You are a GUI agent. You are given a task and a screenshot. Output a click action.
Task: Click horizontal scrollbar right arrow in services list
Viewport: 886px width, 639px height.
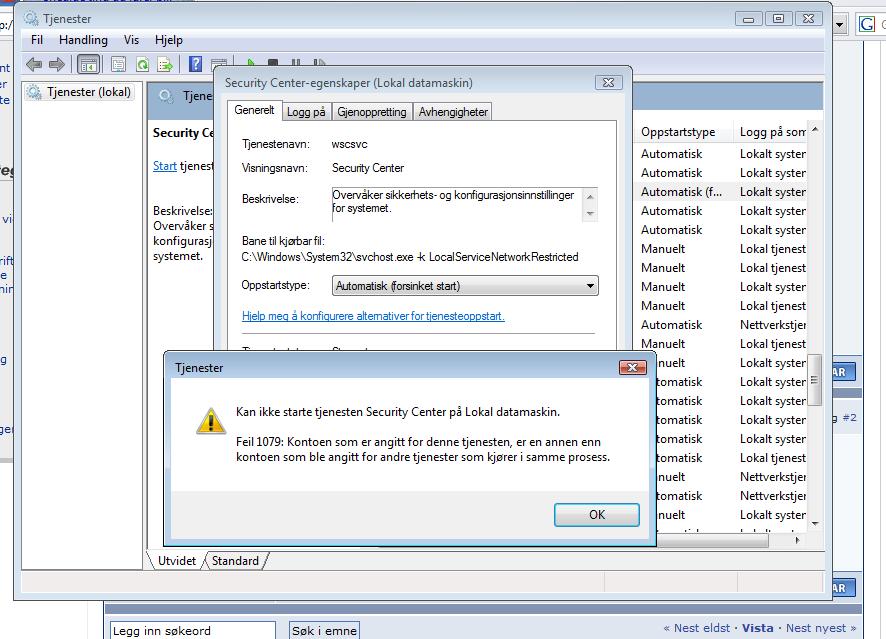[797, 540]
